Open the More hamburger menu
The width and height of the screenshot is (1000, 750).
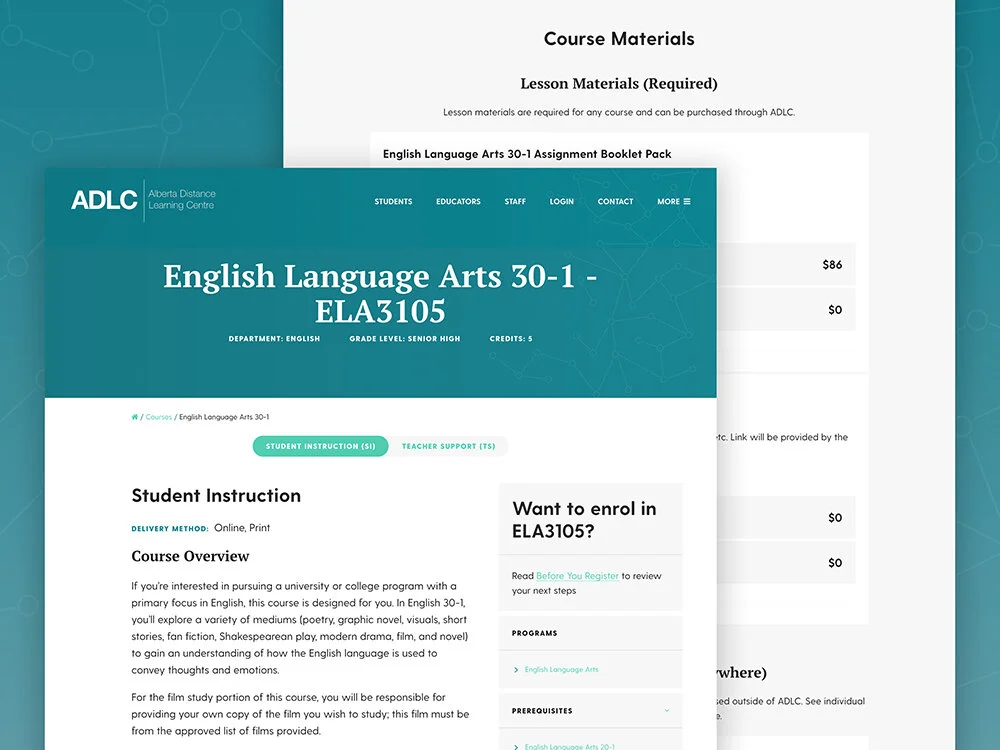(673, 202)
